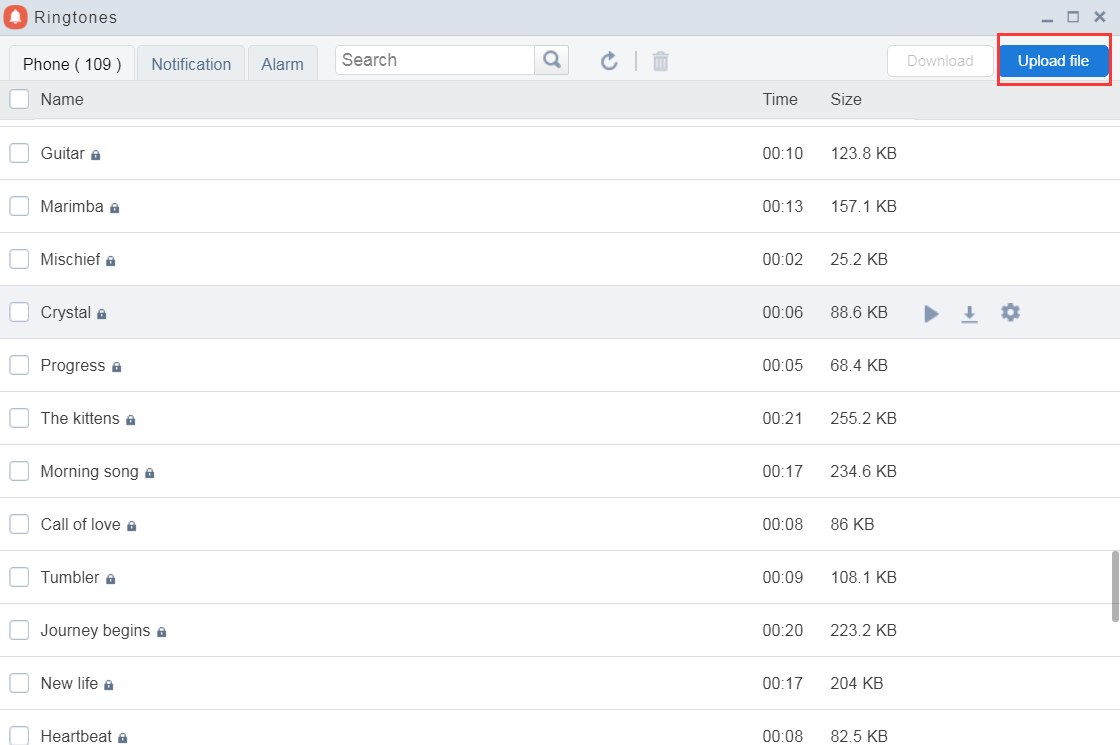Check the Tumbler row checkbox

tap(19, 576)
